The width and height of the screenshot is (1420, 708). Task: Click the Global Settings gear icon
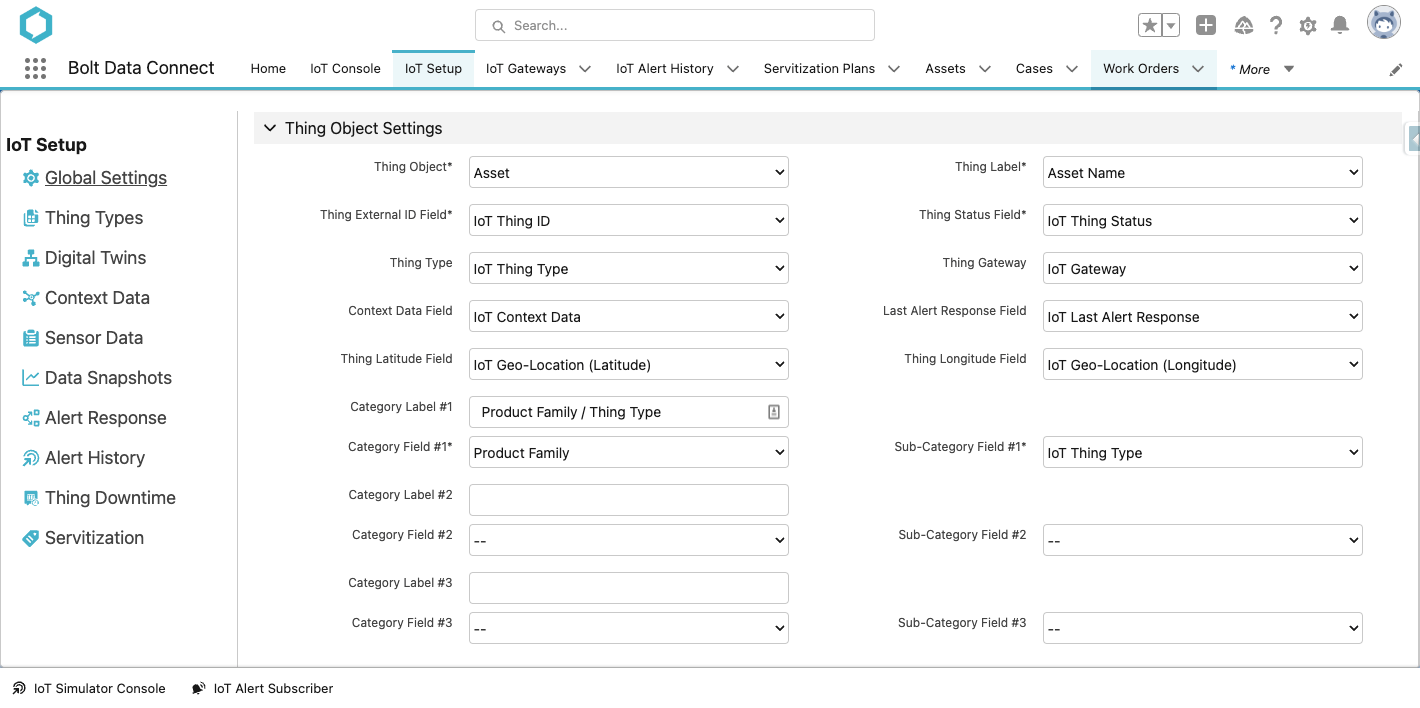(31, 178)
